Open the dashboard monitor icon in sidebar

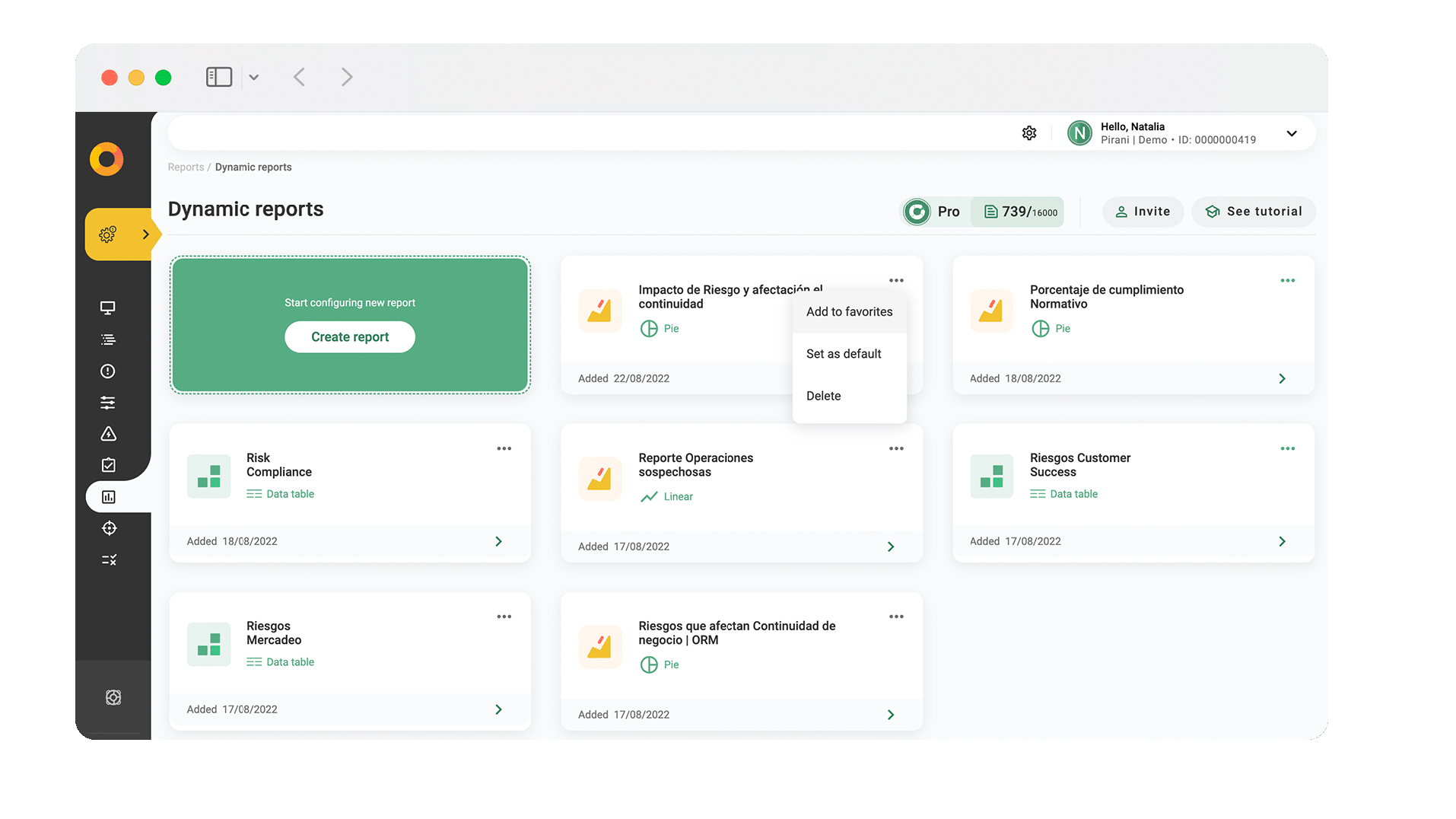(x=107, y=308)
